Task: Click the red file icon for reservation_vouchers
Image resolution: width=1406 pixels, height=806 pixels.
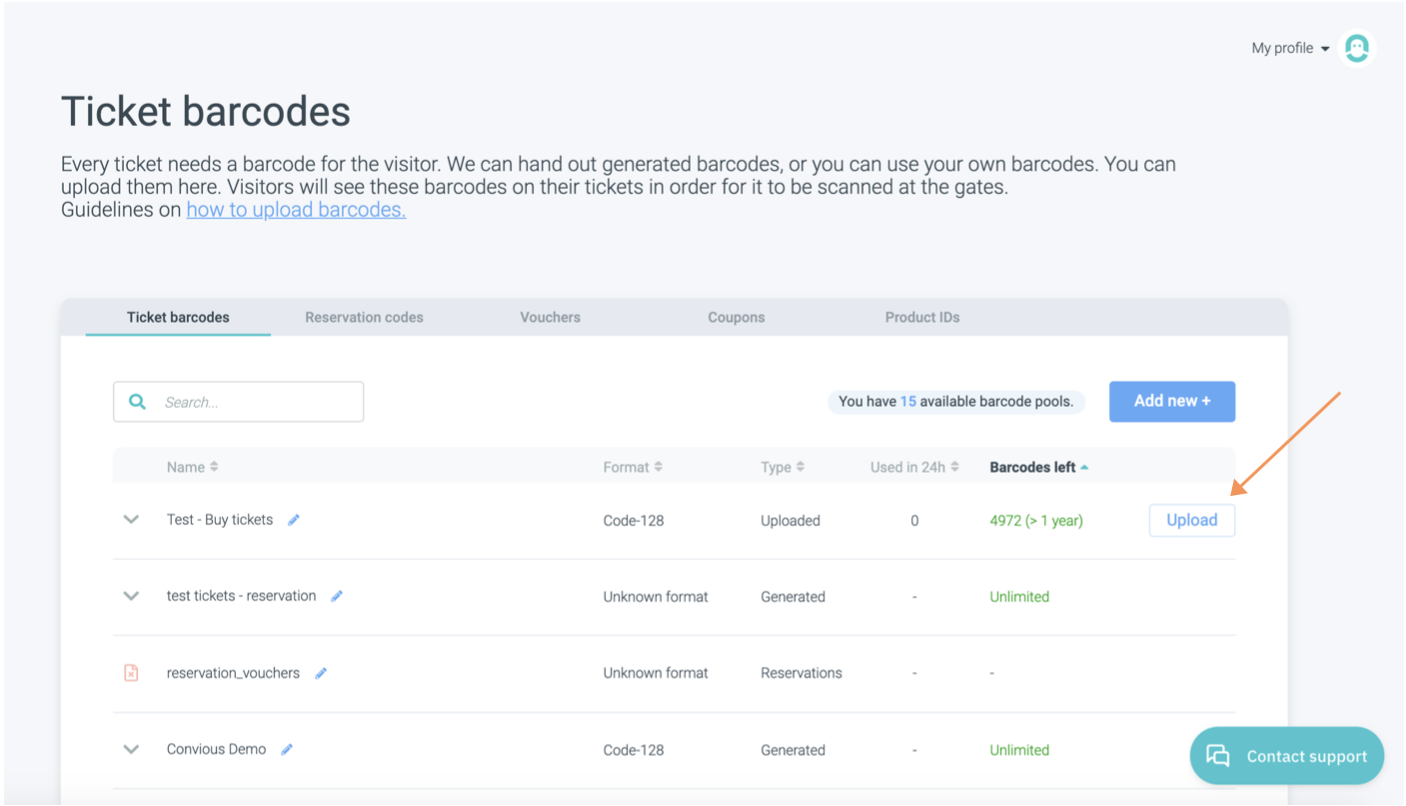Action: tap(131, 673)
